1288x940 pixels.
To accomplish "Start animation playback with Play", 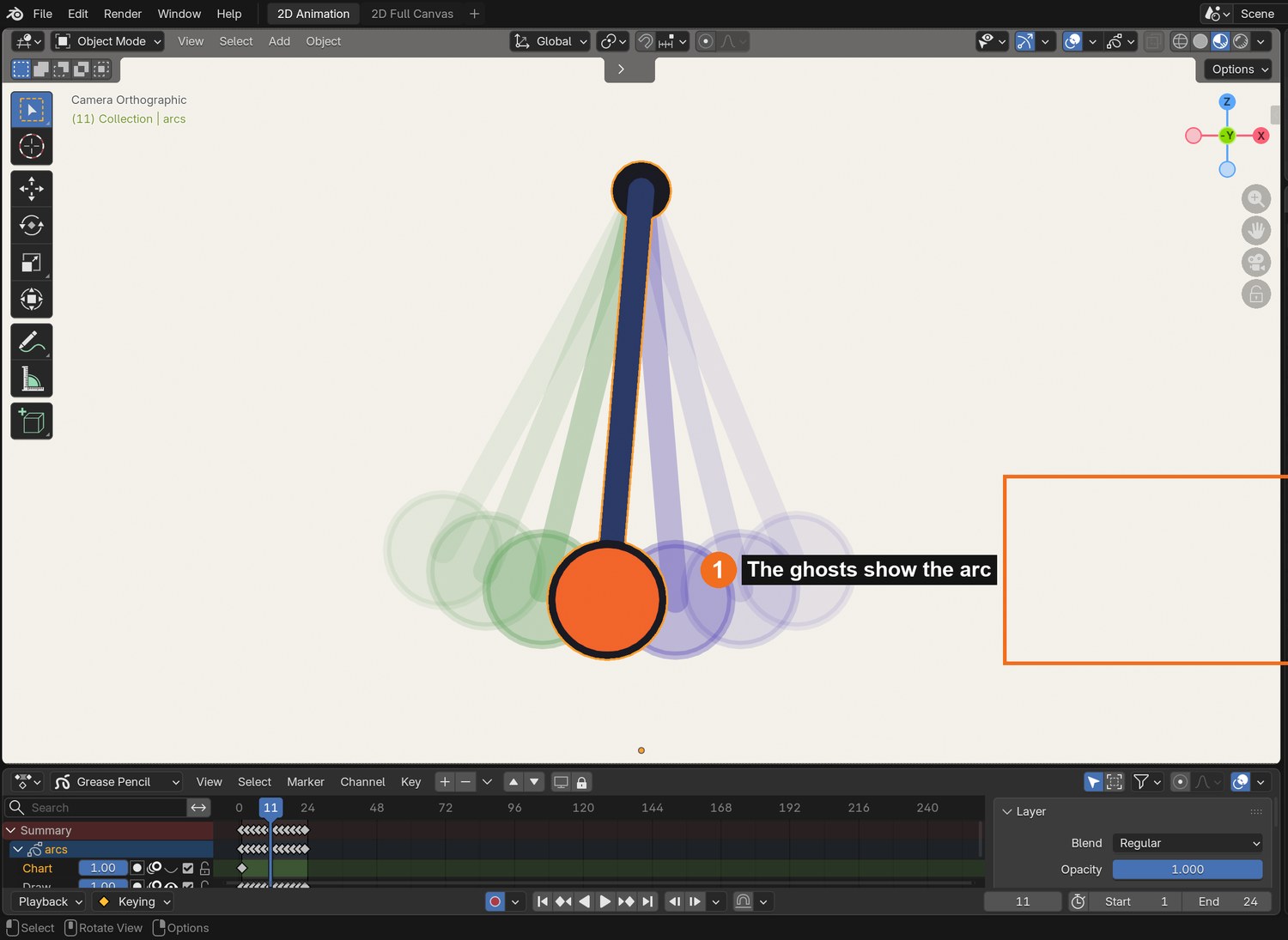I will click(605, 901).
